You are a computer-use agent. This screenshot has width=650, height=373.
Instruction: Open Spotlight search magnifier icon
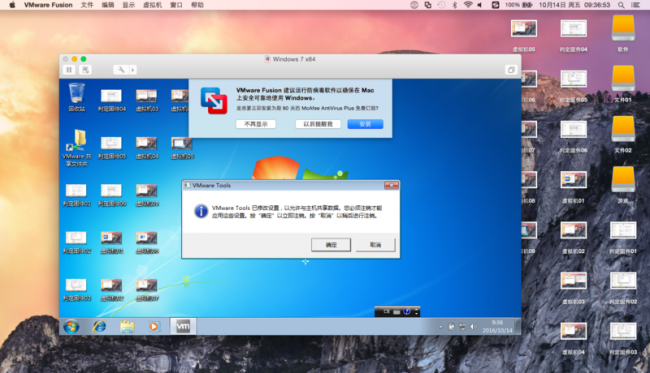(621, 5)
